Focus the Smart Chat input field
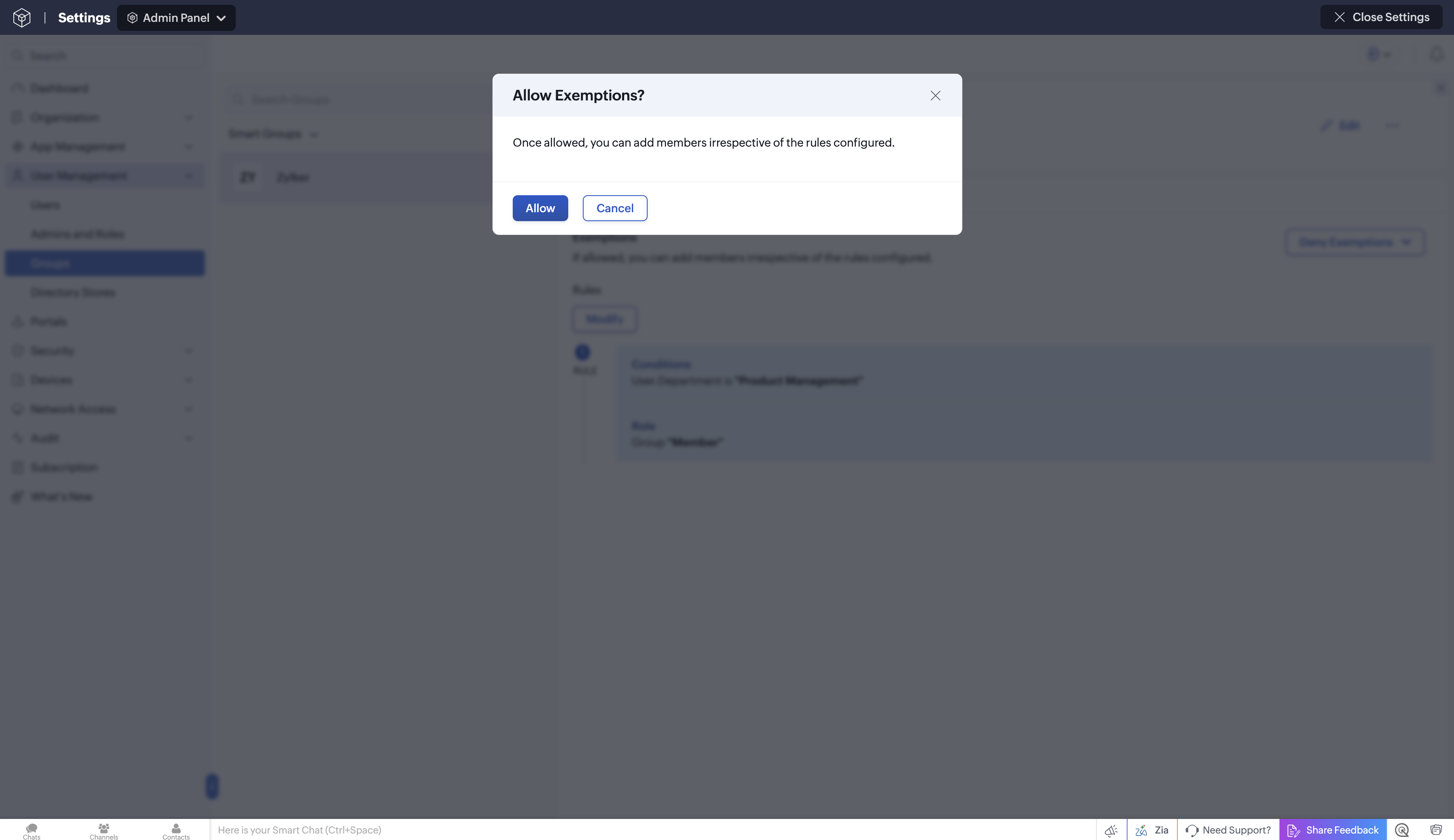The width and height of the screenshot is (1454, 840). (x=653, y=830)
